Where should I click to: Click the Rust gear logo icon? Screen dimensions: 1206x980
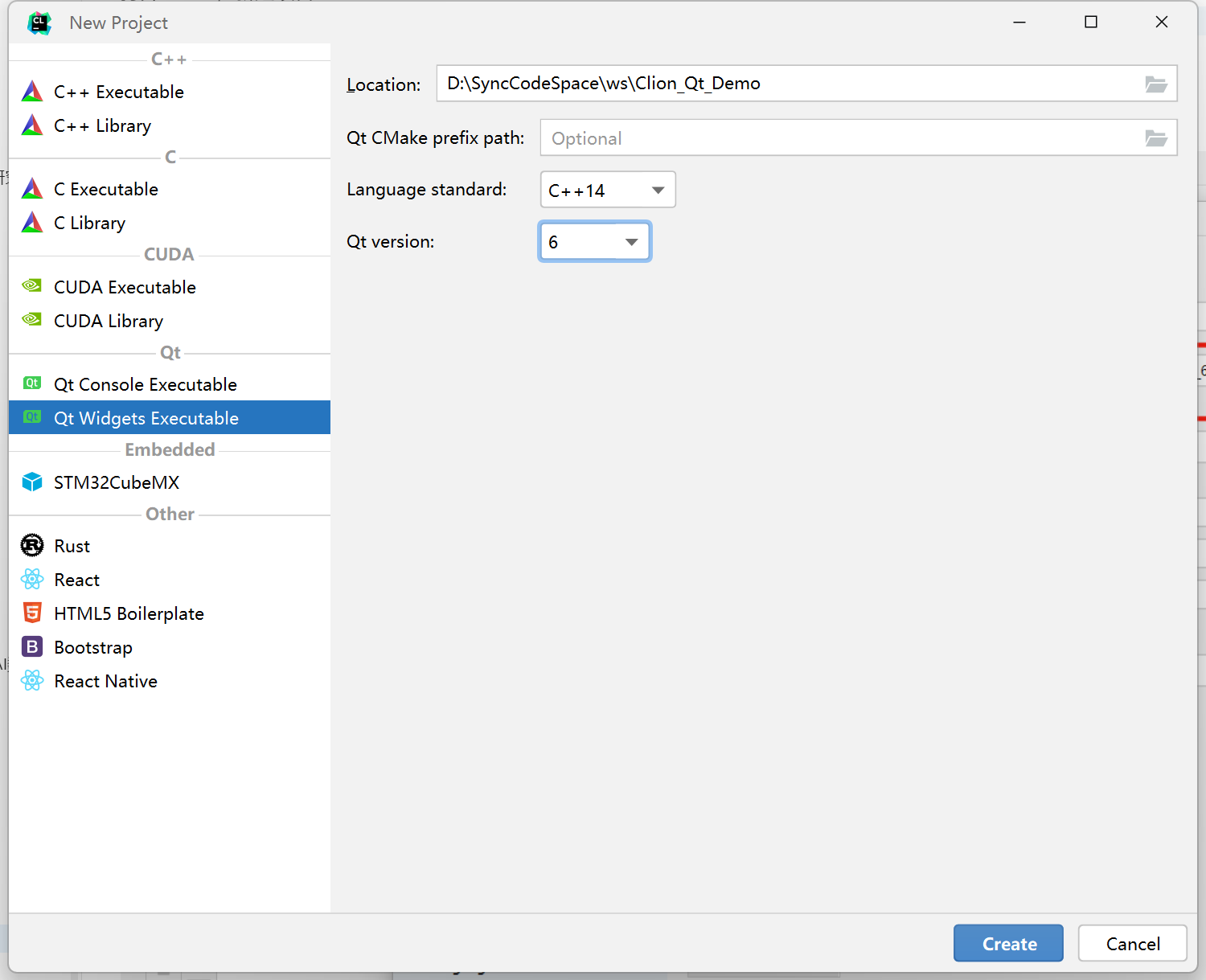click(x=32, y=545)
